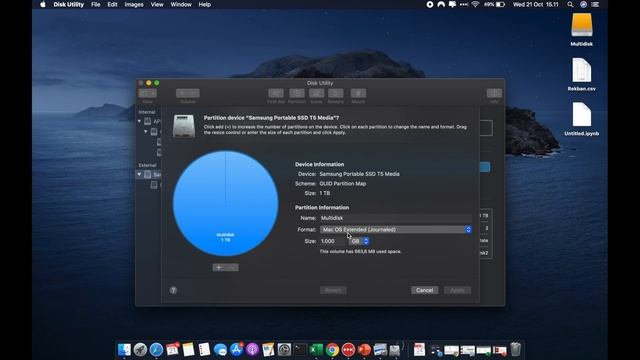Open Messages from the dock
Viewport: 640px width, 360px height.
(x=220, y=350)
